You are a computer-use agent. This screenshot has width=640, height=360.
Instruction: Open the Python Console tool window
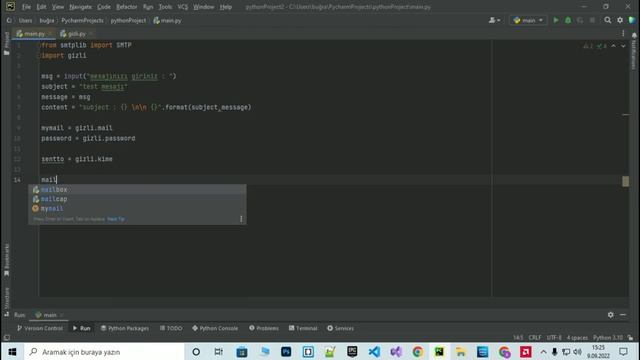pos(215,328)
